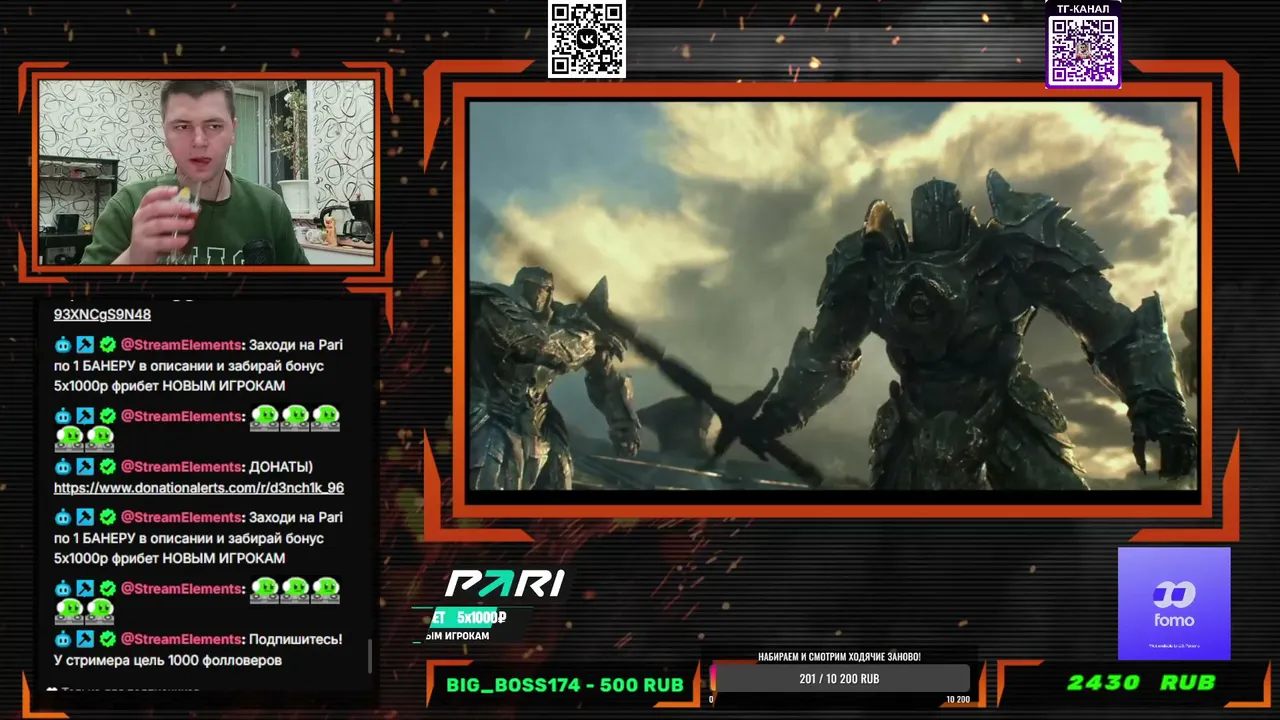Open the donationalerts.com donation link
Image resolution: width=1280 pixels, height=720 pixels.
(199, 488)
